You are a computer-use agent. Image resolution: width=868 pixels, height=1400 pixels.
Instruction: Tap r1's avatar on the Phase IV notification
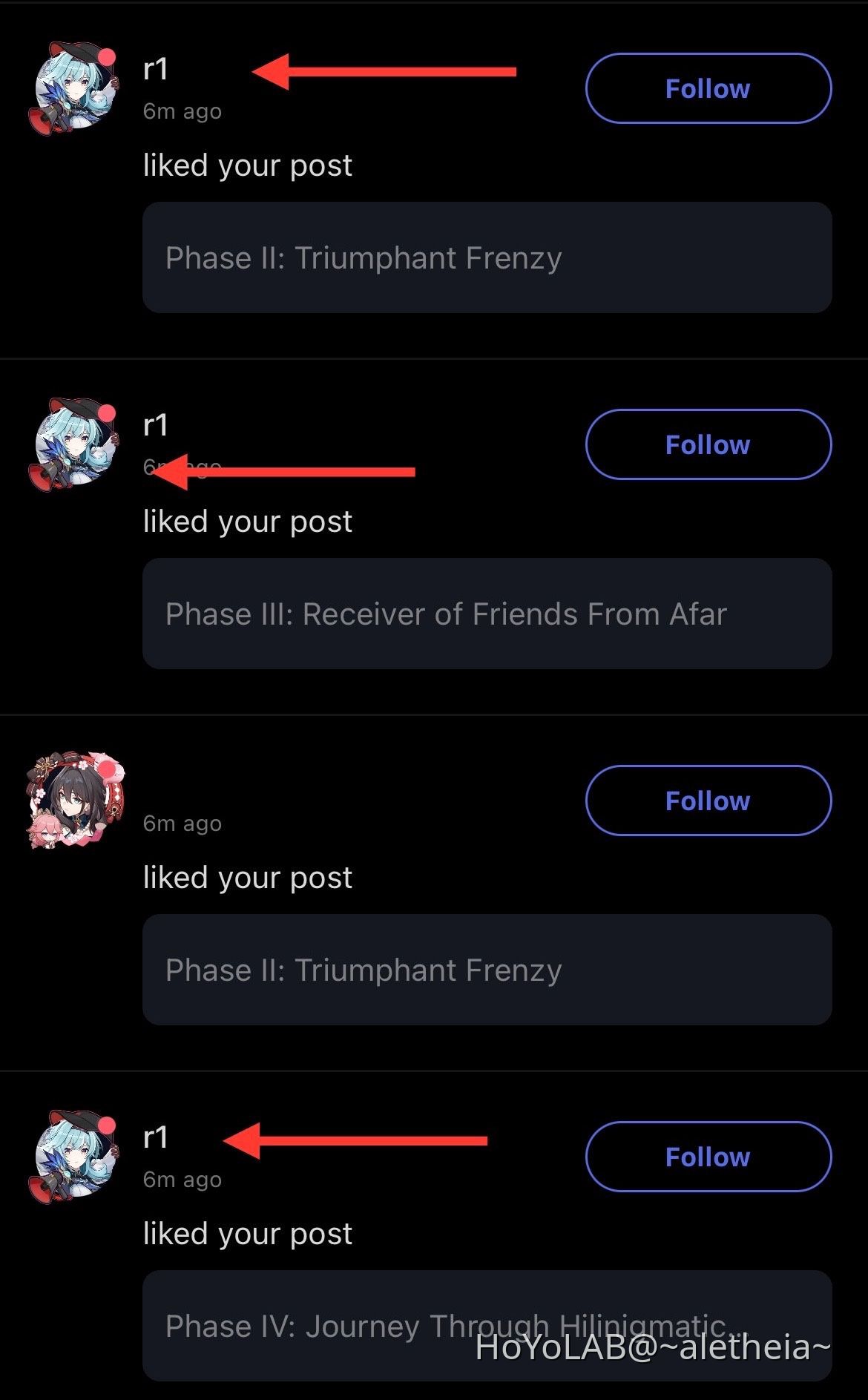pos(74,1156)
